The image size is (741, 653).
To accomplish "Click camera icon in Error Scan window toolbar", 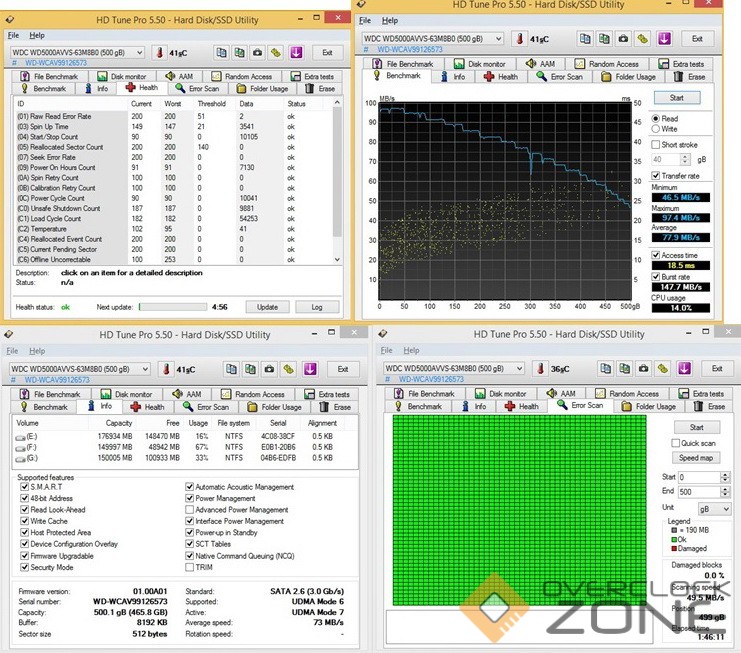I will pos(643,368).
